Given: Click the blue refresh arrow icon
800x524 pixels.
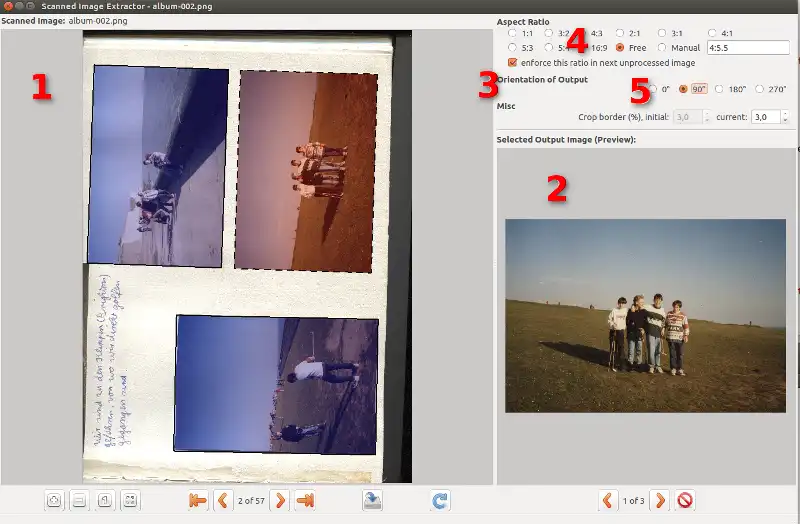Looking at the screenshot, I should (x=440, y=501).
